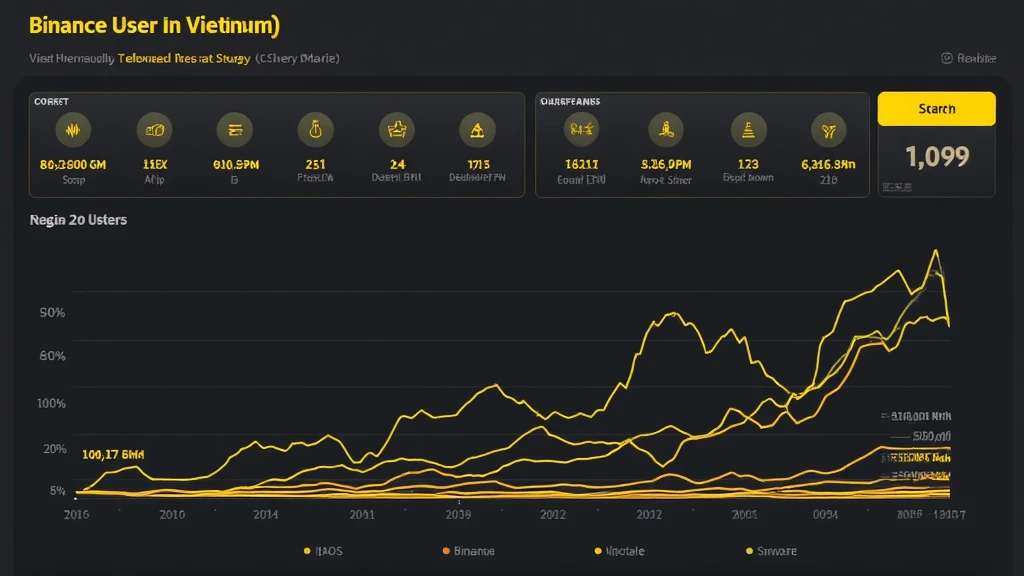Click the 6,316.8Nn stat value
The width and height of the screenshot is (1024, 576).
[x=828, y=165]
